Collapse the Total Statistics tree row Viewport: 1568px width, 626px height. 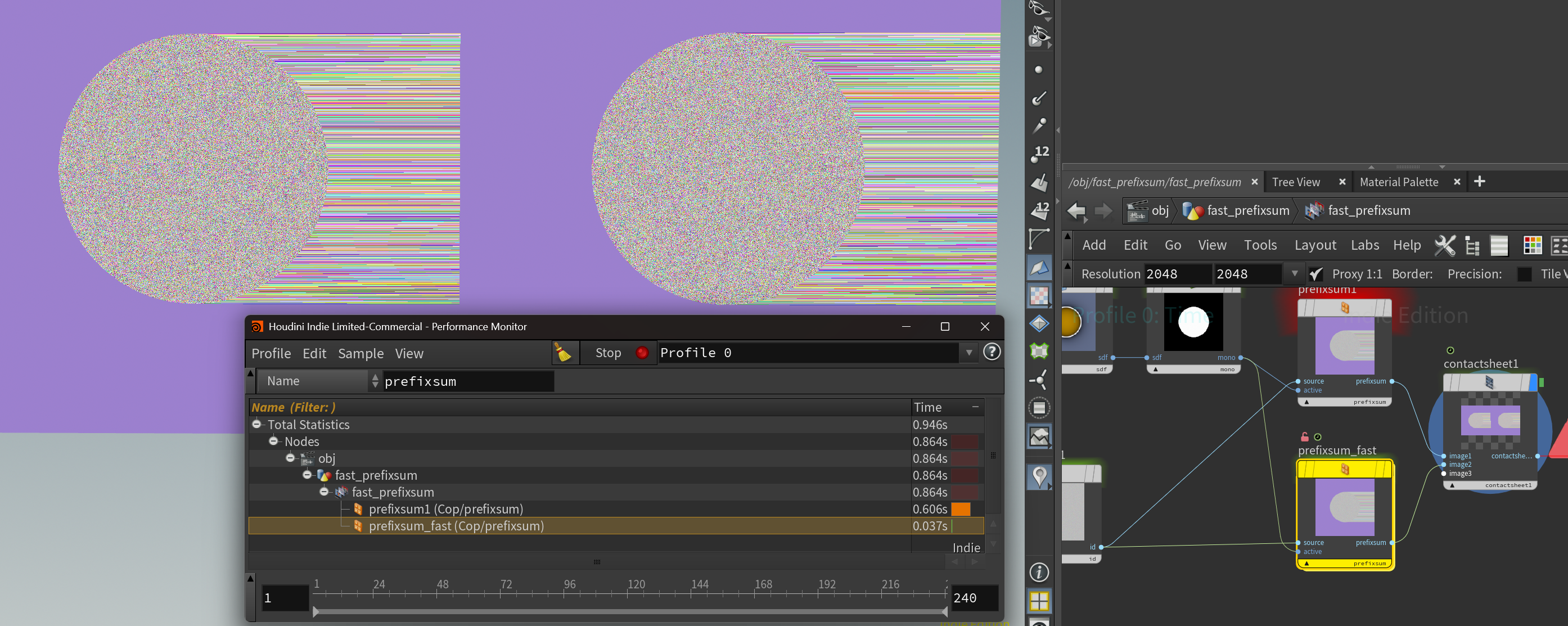pos(257,425)
